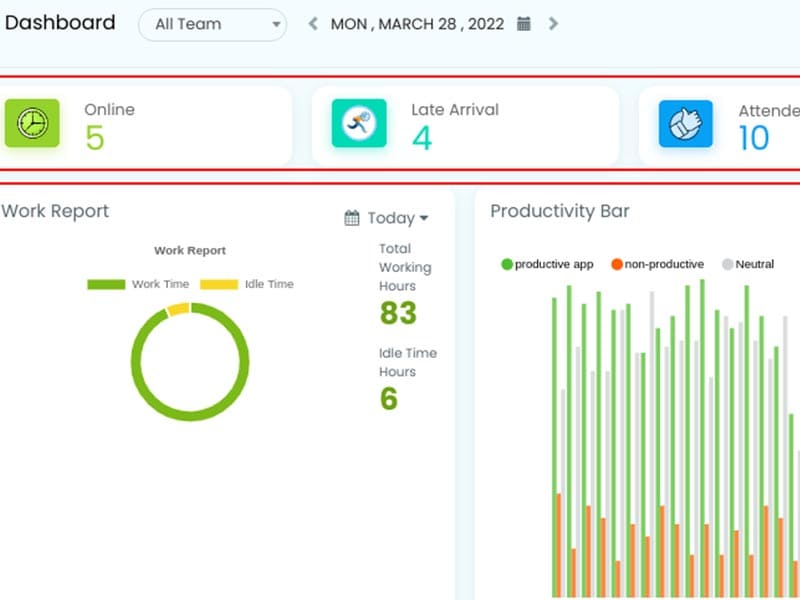800x600 pixels.
Task: Go to next day with right arrow
Action: pos(554,24)
